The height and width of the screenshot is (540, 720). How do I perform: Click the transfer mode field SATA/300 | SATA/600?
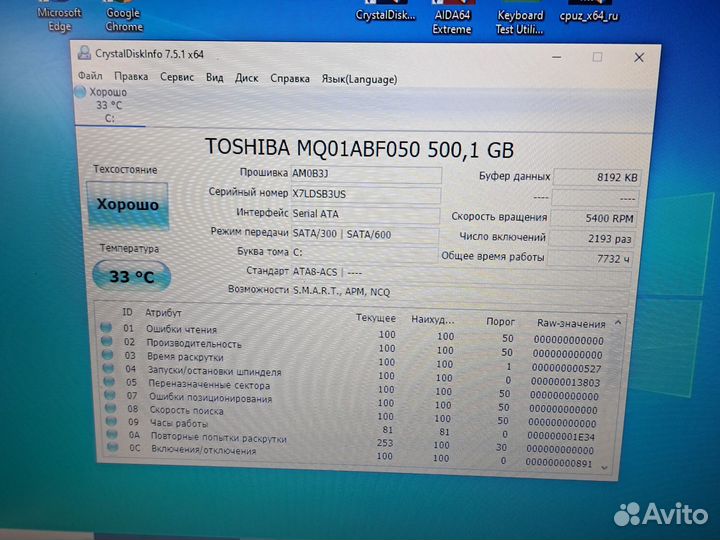(x=365, y=234)
